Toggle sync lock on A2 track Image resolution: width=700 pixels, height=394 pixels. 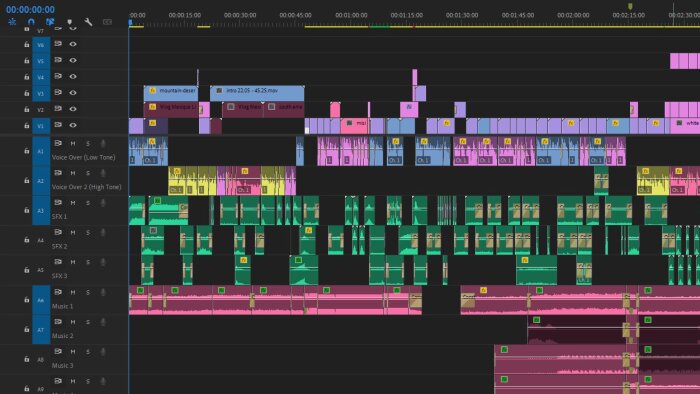point(58,173)
